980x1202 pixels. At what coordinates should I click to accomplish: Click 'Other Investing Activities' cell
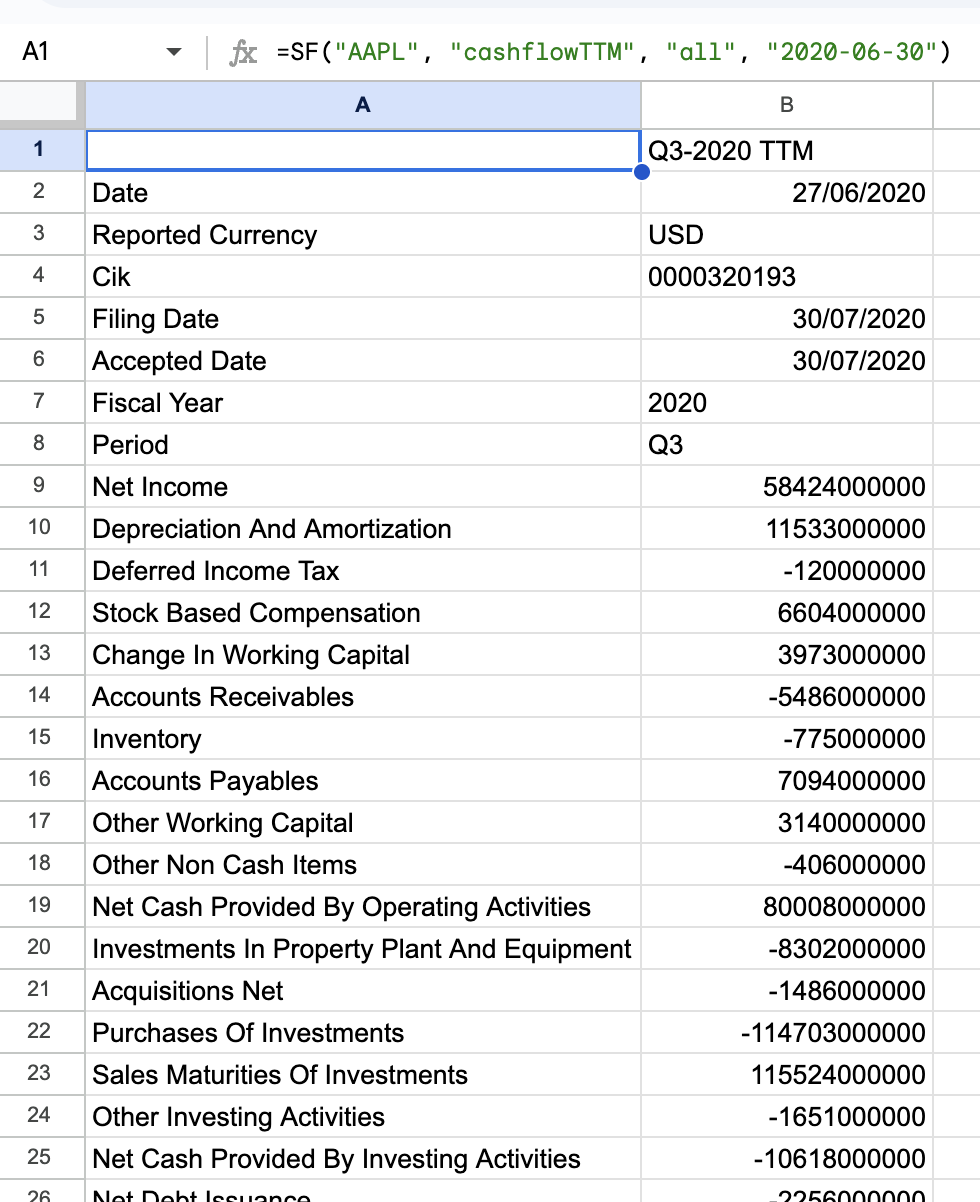(363, 1116)
